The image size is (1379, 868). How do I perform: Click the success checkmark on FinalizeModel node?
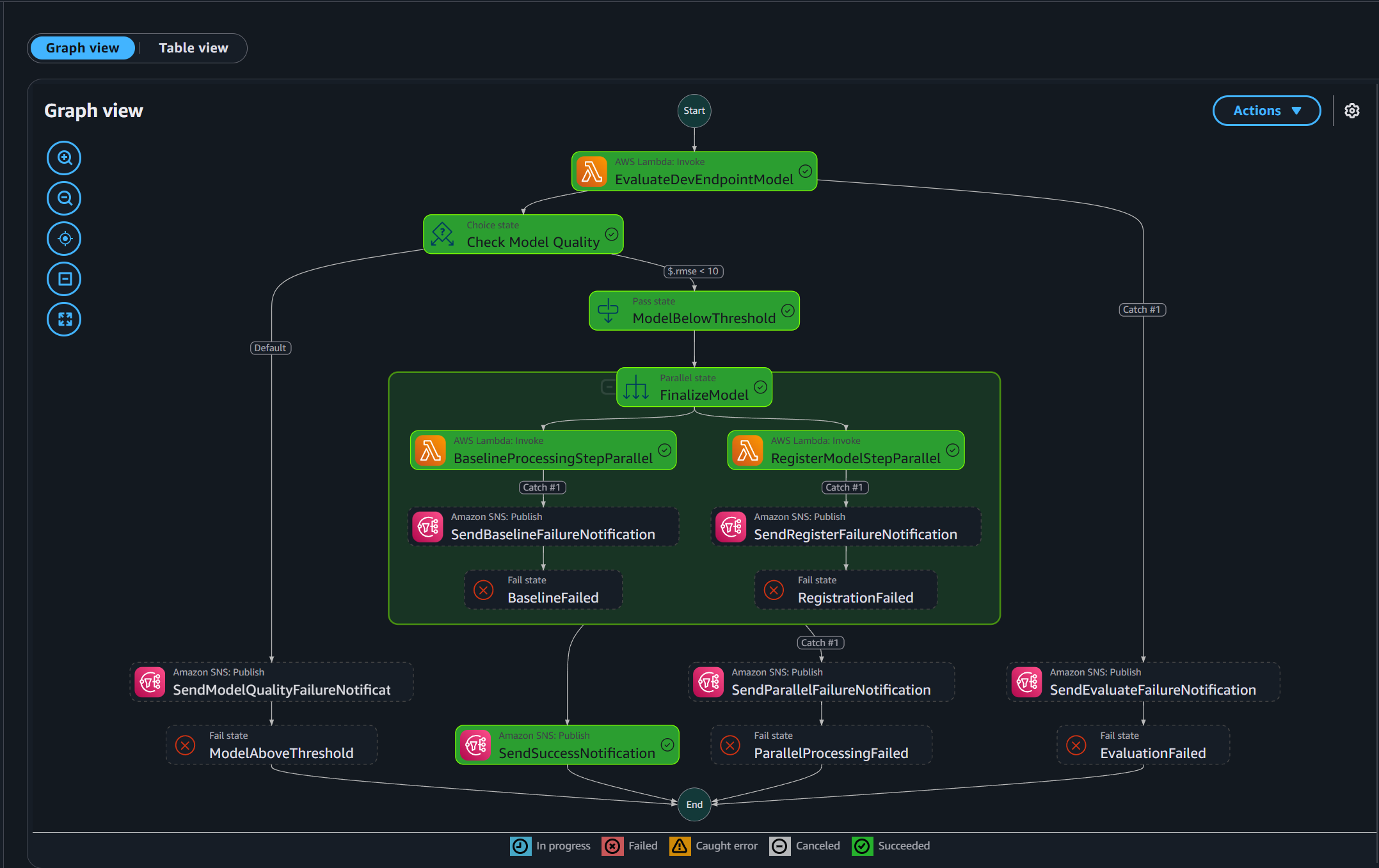point(760,387)
